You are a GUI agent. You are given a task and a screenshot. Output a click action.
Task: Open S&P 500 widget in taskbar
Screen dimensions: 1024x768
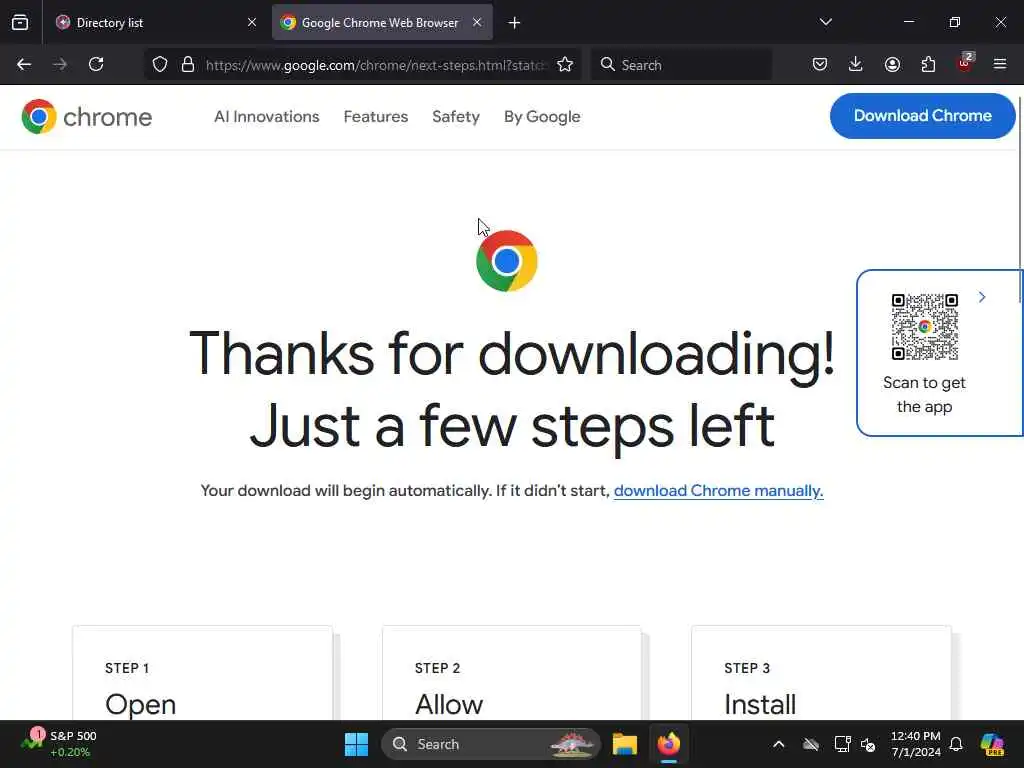(59, 744)
